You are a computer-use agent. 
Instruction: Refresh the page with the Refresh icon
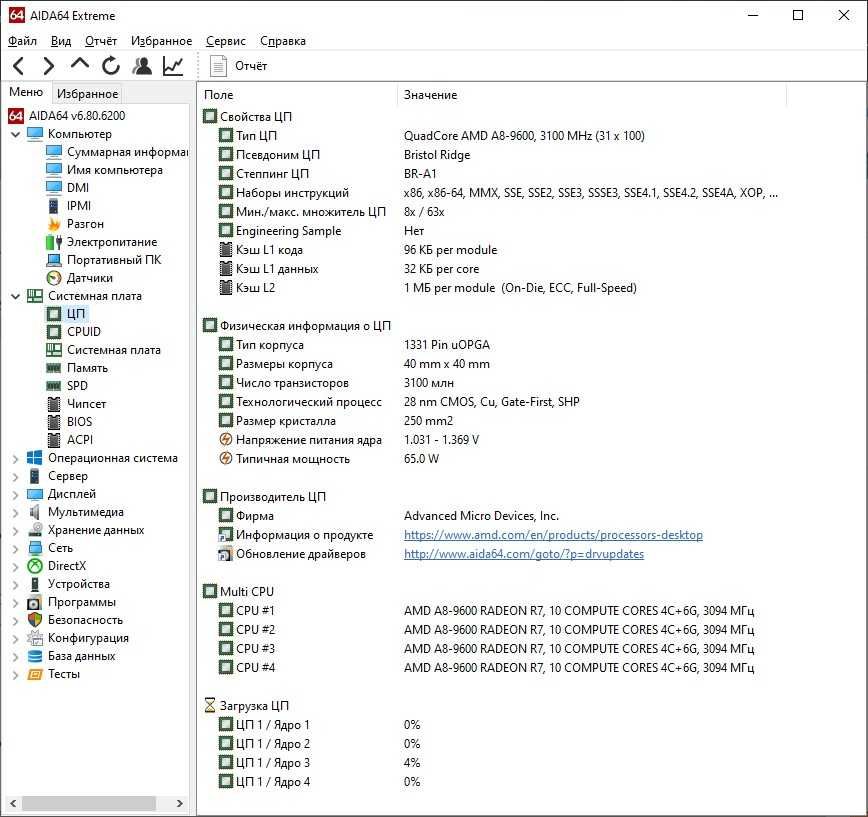click(x=111, y=66)
